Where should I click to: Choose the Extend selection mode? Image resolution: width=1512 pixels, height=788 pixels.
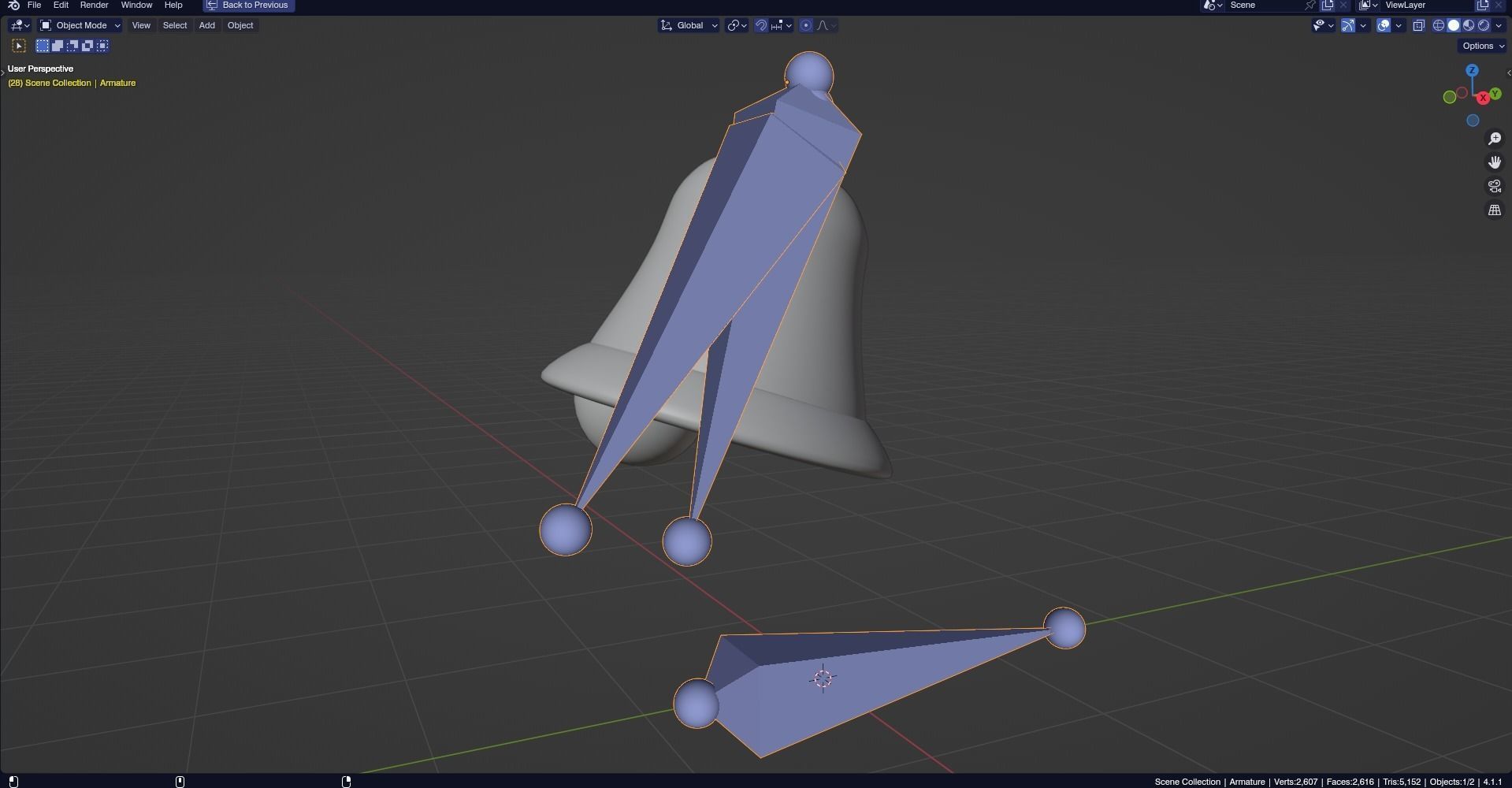coord(58,46)
